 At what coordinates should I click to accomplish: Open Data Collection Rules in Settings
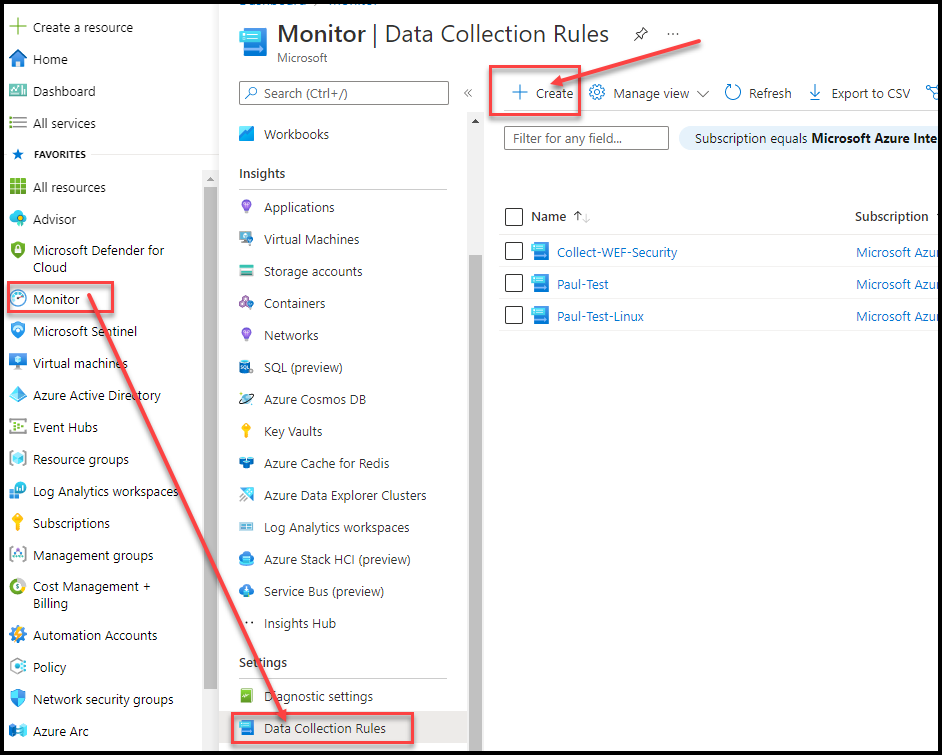[320, 728]
